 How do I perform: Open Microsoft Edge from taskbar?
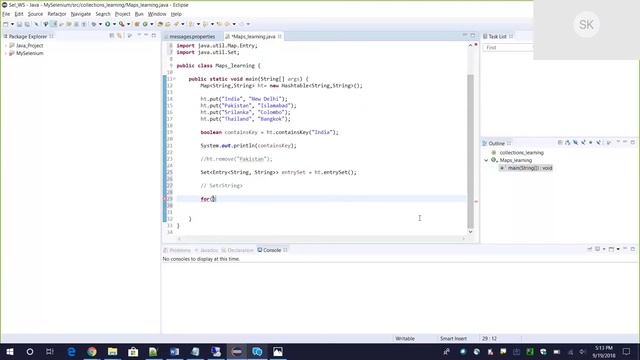[71, 351]
